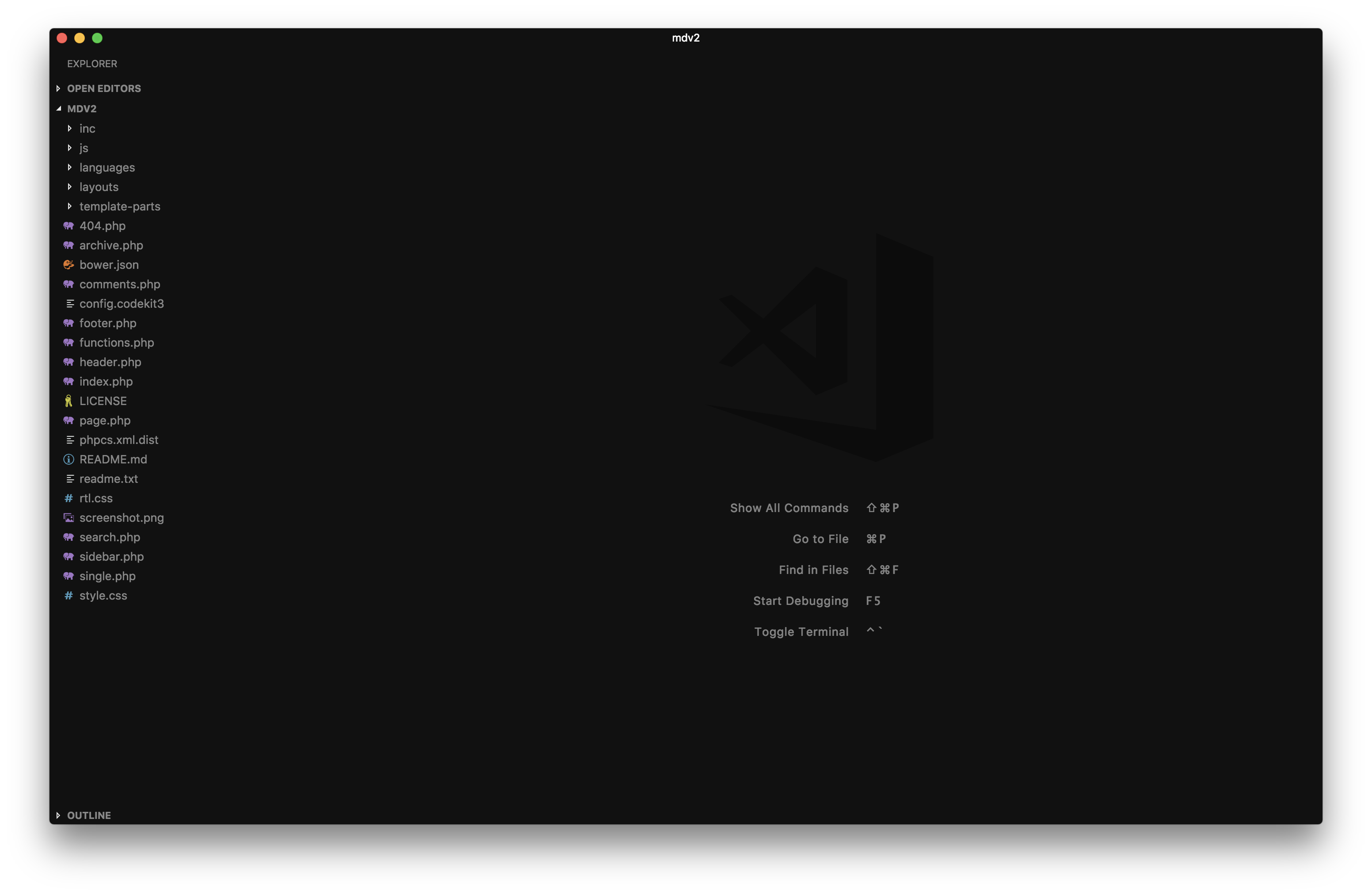Open the search.php file
Viewport: 1372px width, 895px height.
(x=110, y=537)
